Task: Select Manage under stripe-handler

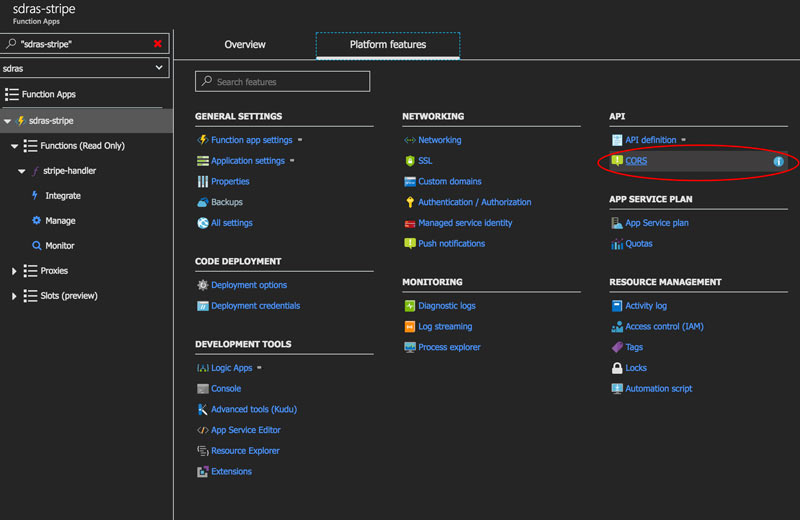Action: [x=60, y=221]
